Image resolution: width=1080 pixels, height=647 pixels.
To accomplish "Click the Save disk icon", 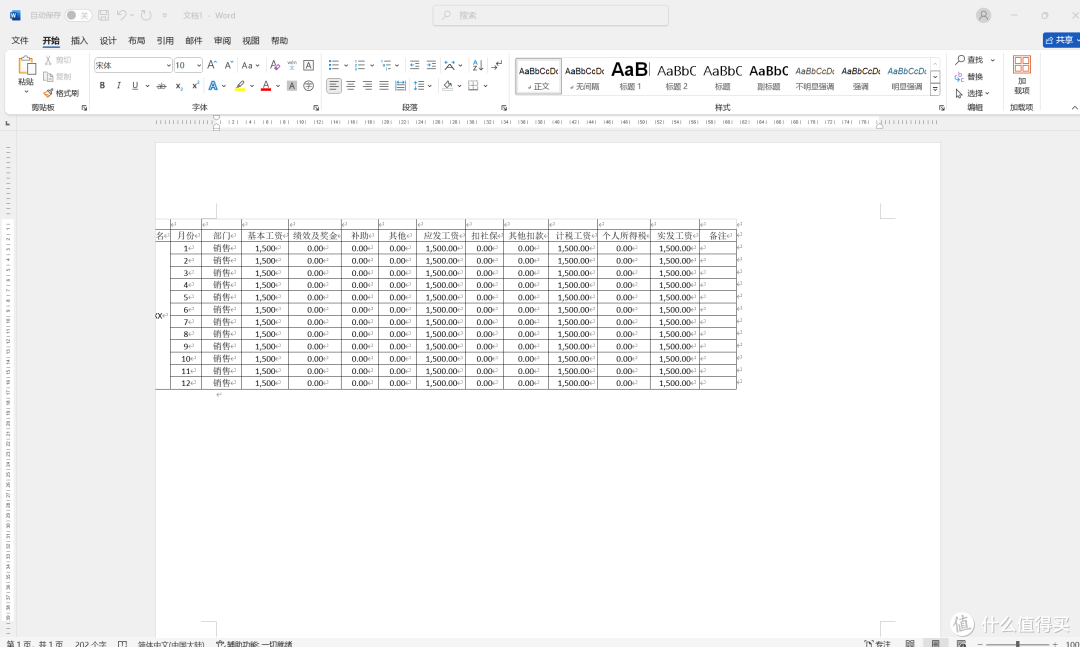I will [103, 15].
